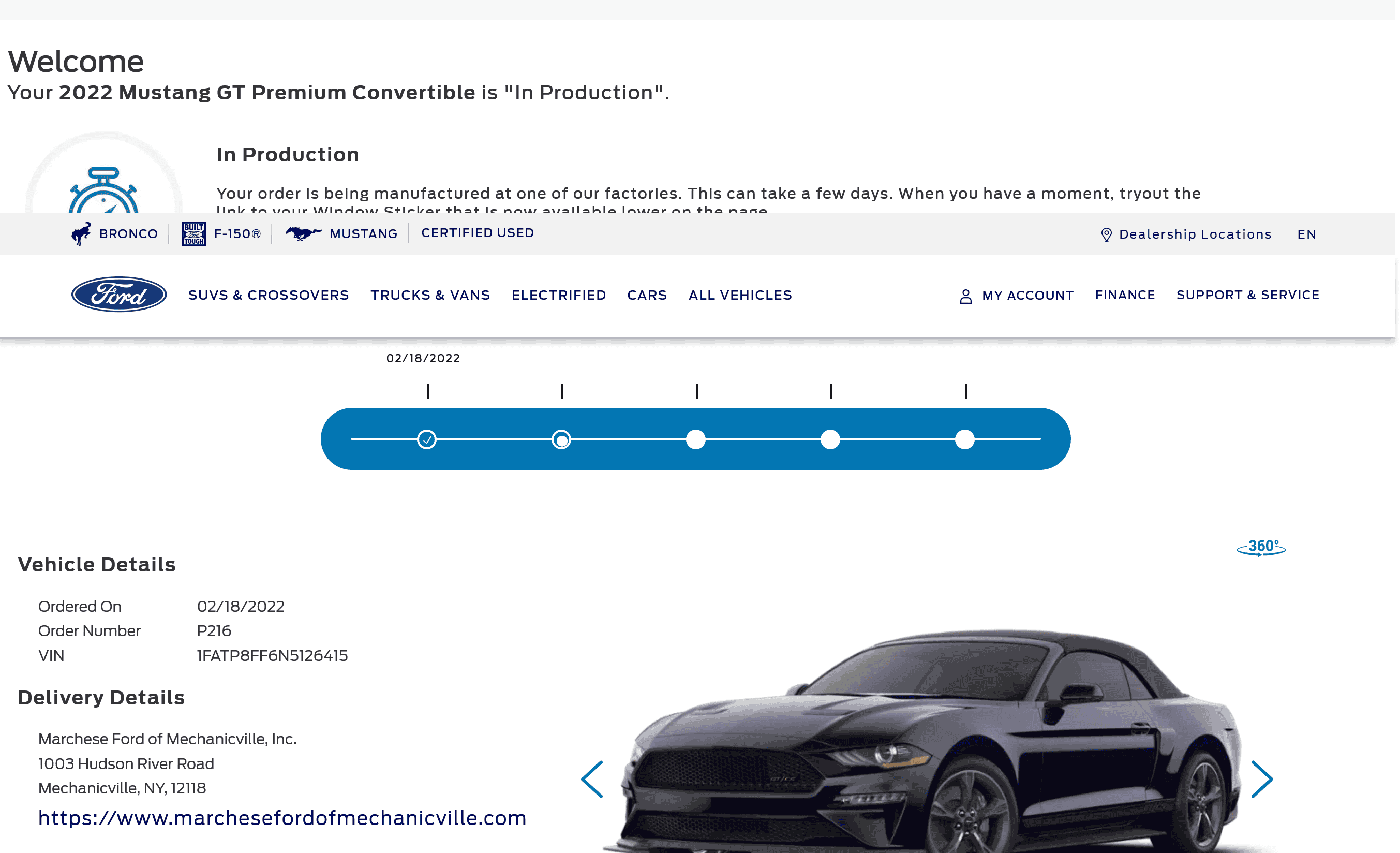Open the ELECTRIFIED menu
Viewport: 1400px width, 853px height.
click(x=559, y=295)
